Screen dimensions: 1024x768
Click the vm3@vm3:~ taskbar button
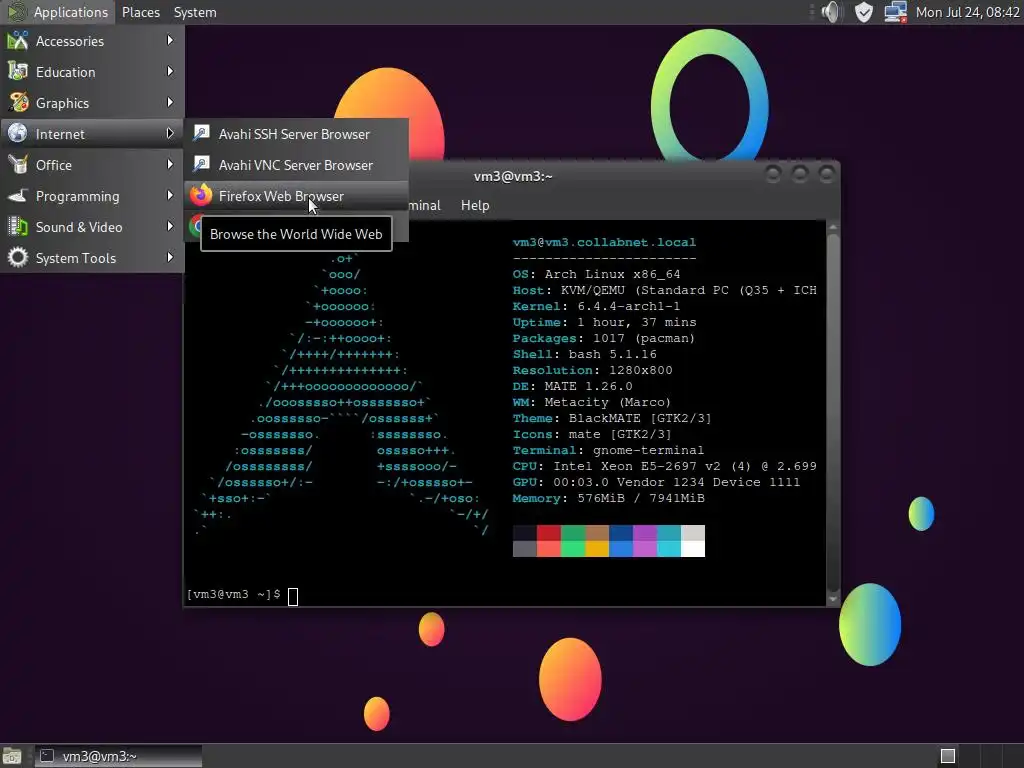tap(118, 756)
